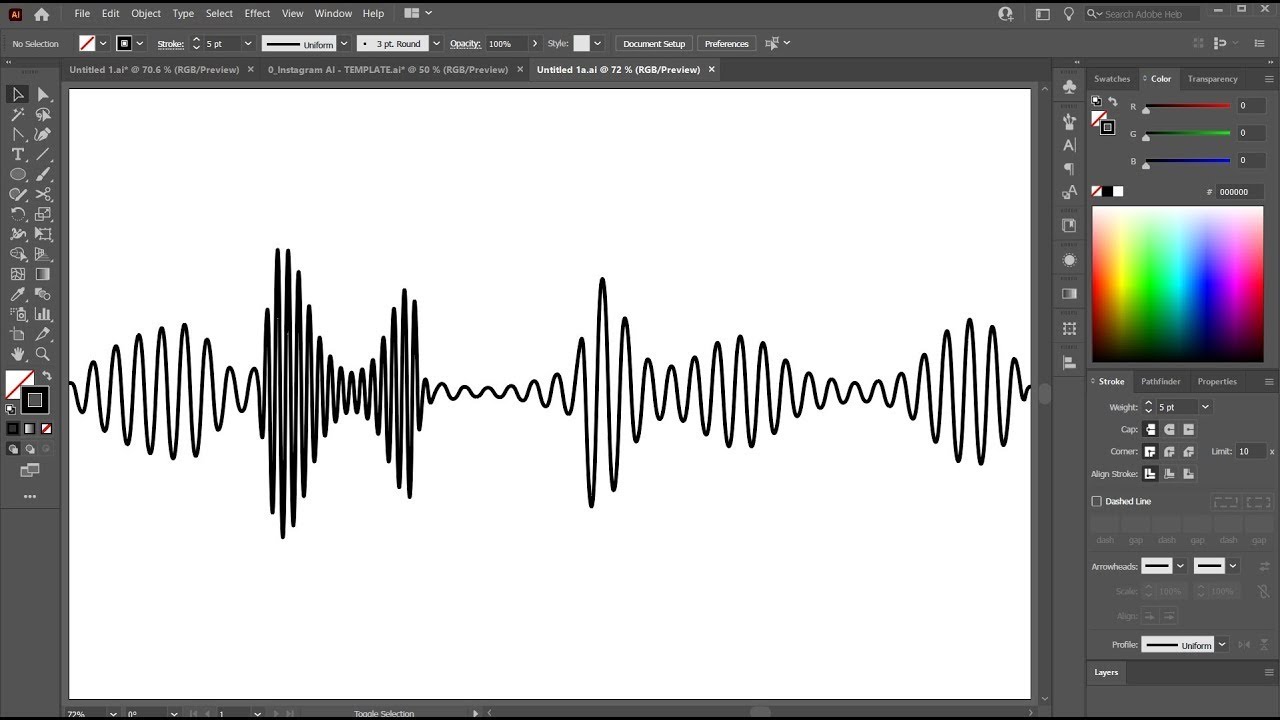Select the Paintbrush tool
The image size is (1280, 720).
[x=43, y=174]
